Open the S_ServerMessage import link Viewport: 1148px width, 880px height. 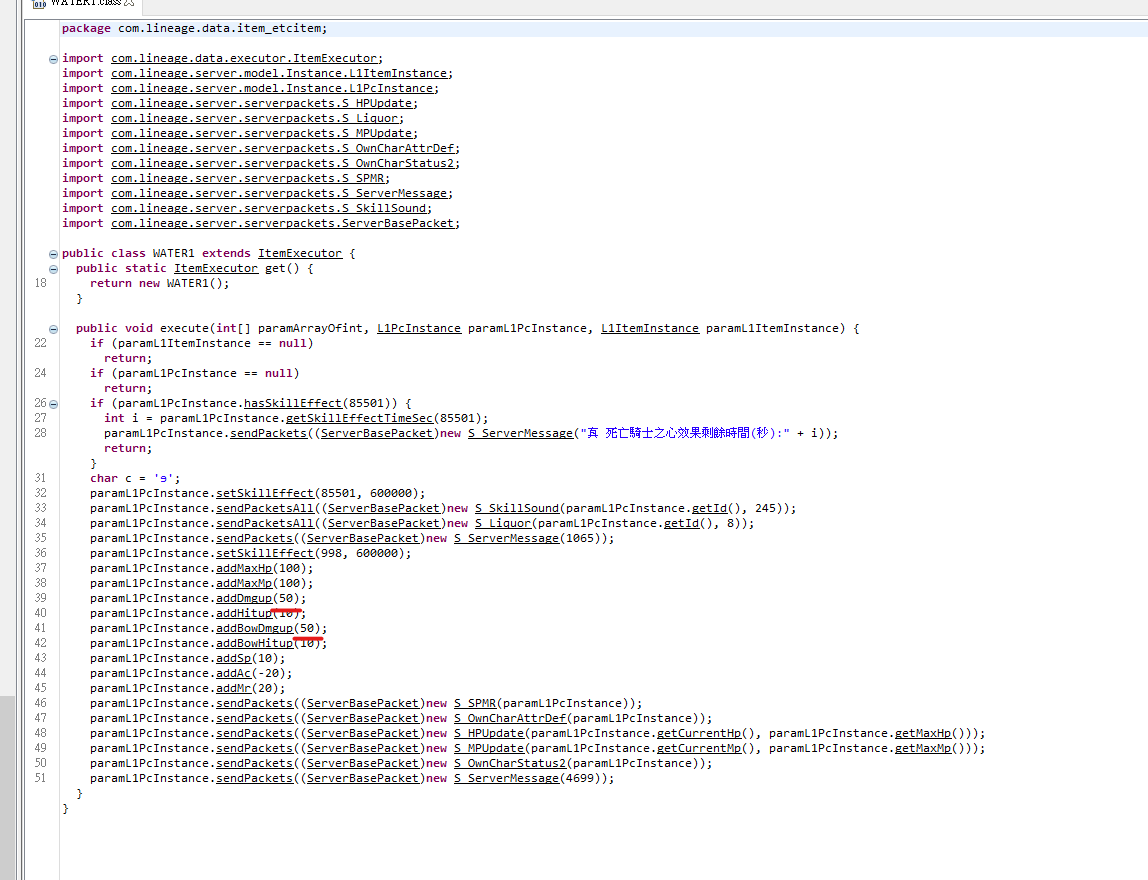tap(279, 193)
